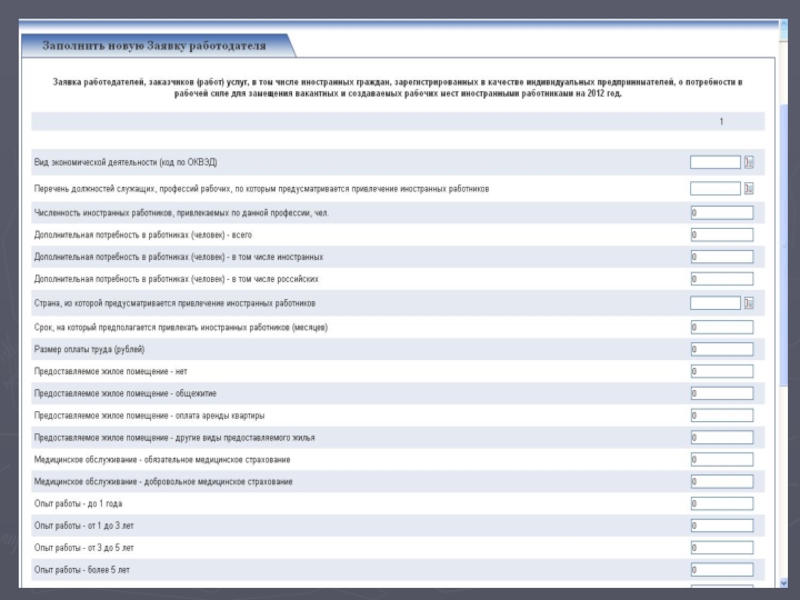Viewport: 800px width, 600px height.
Task: Open lookup icon for economic activity code (ОКВЭД)
Action: pyautogui.click(x=748, y=162)
